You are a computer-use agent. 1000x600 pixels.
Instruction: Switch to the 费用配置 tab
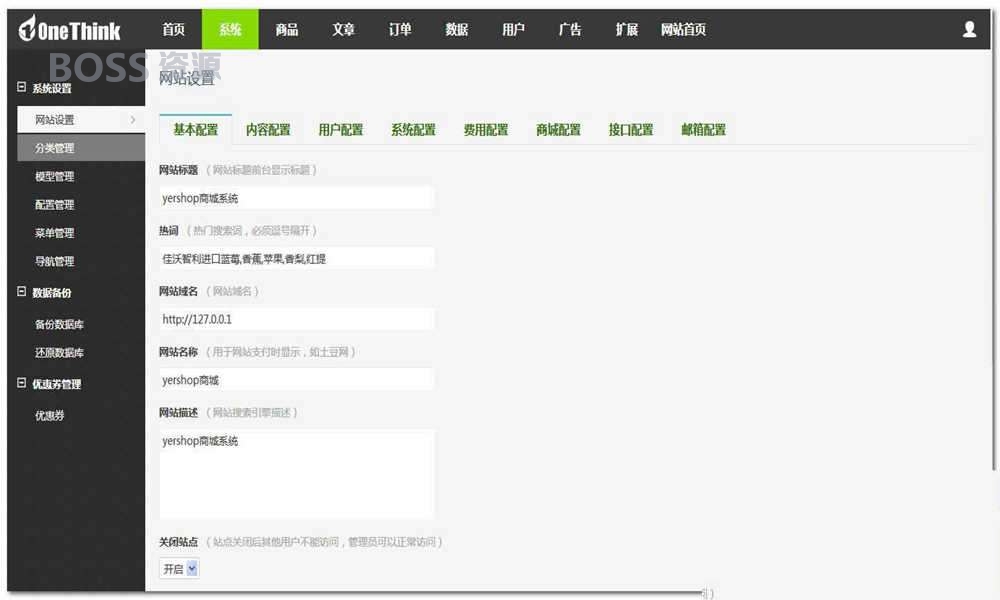point(486,129)
